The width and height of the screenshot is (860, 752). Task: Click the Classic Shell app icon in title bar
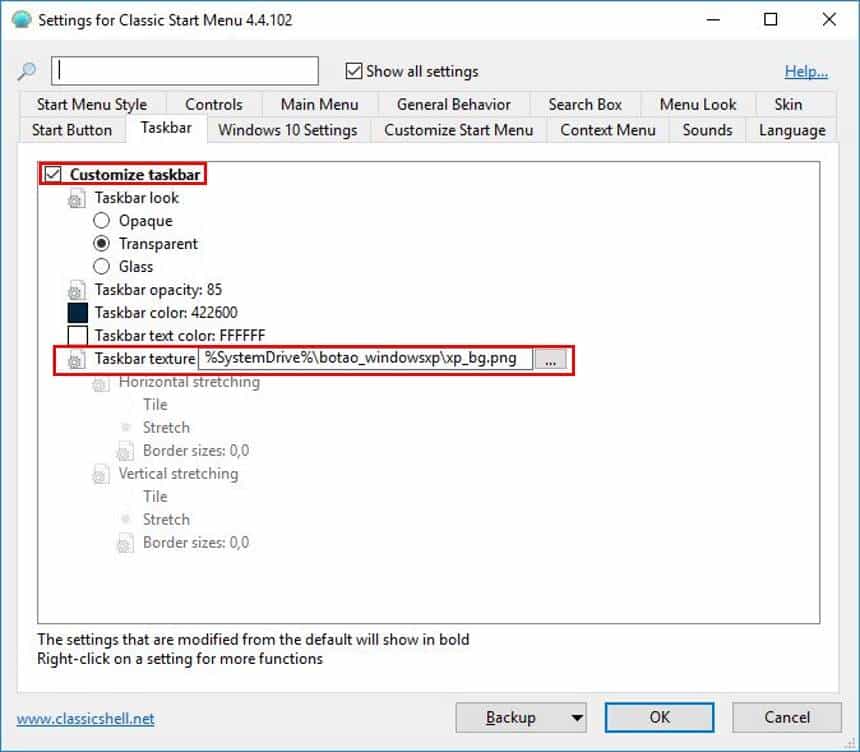21,19
